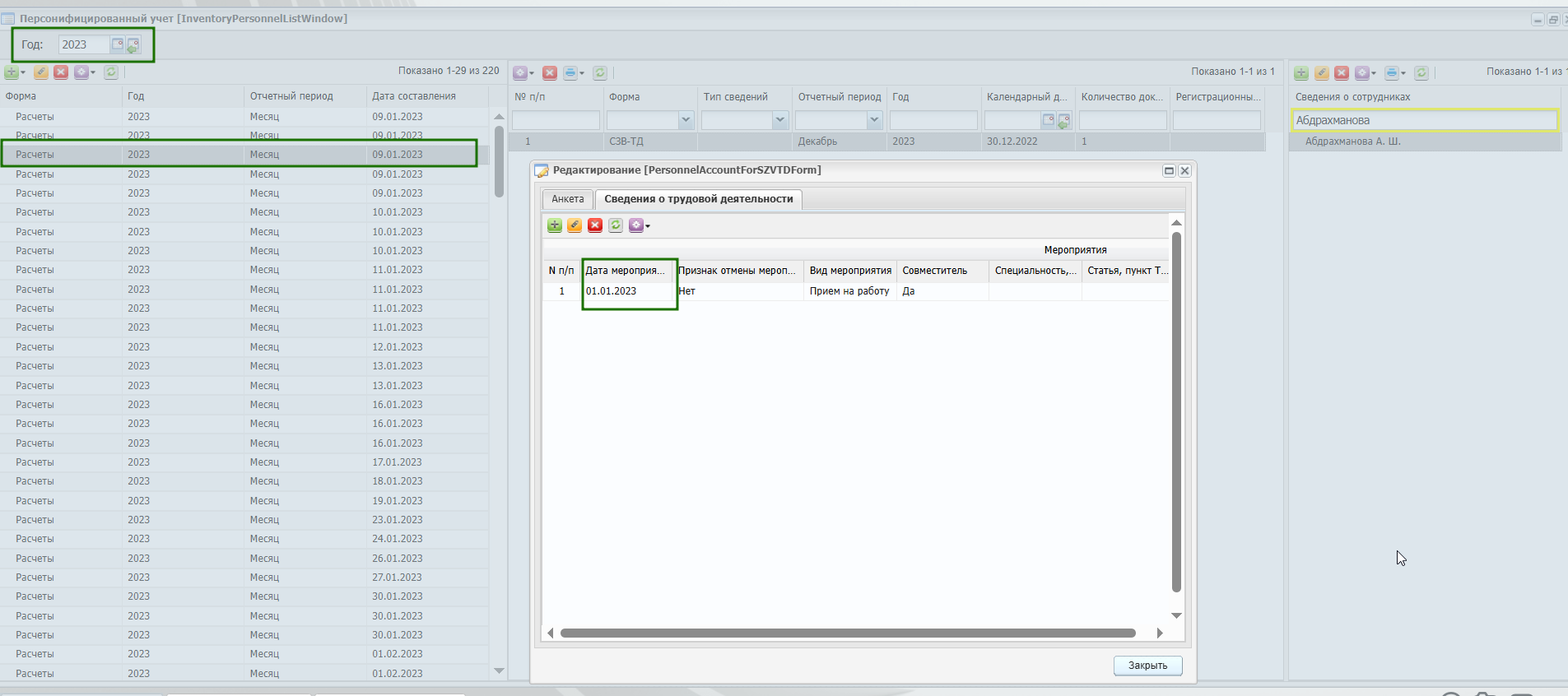The width and height of the screenshot is (1568, 696).
Task: Sort by the Дата составления column header
Action: pyautogui.click(x=428, y=96)
